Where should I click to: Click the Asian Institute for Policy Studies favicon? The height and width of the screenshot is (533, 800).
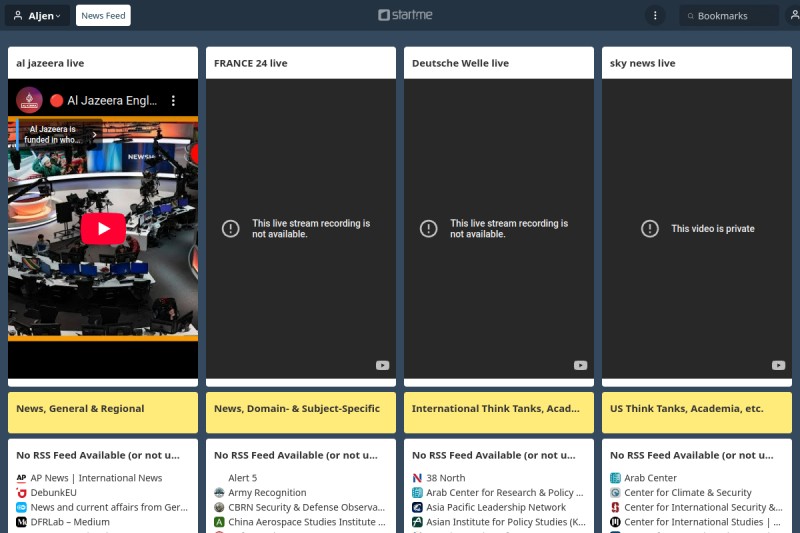(417, 522)
